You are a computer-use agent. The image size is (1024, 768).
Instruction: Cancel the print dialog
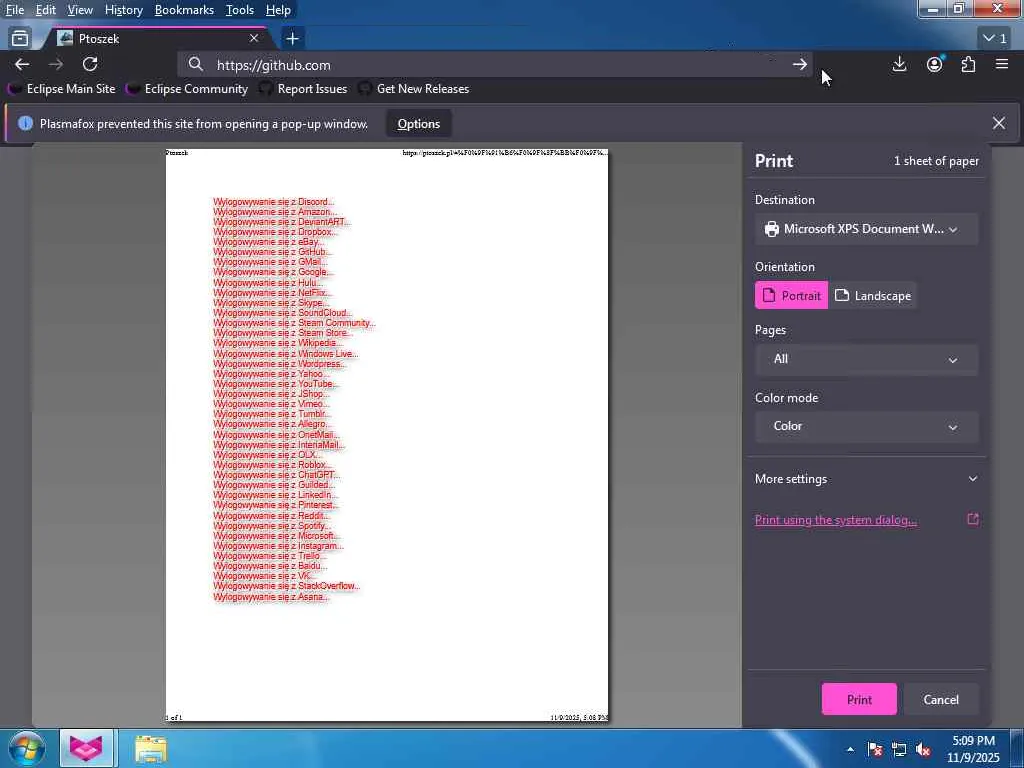940,699
